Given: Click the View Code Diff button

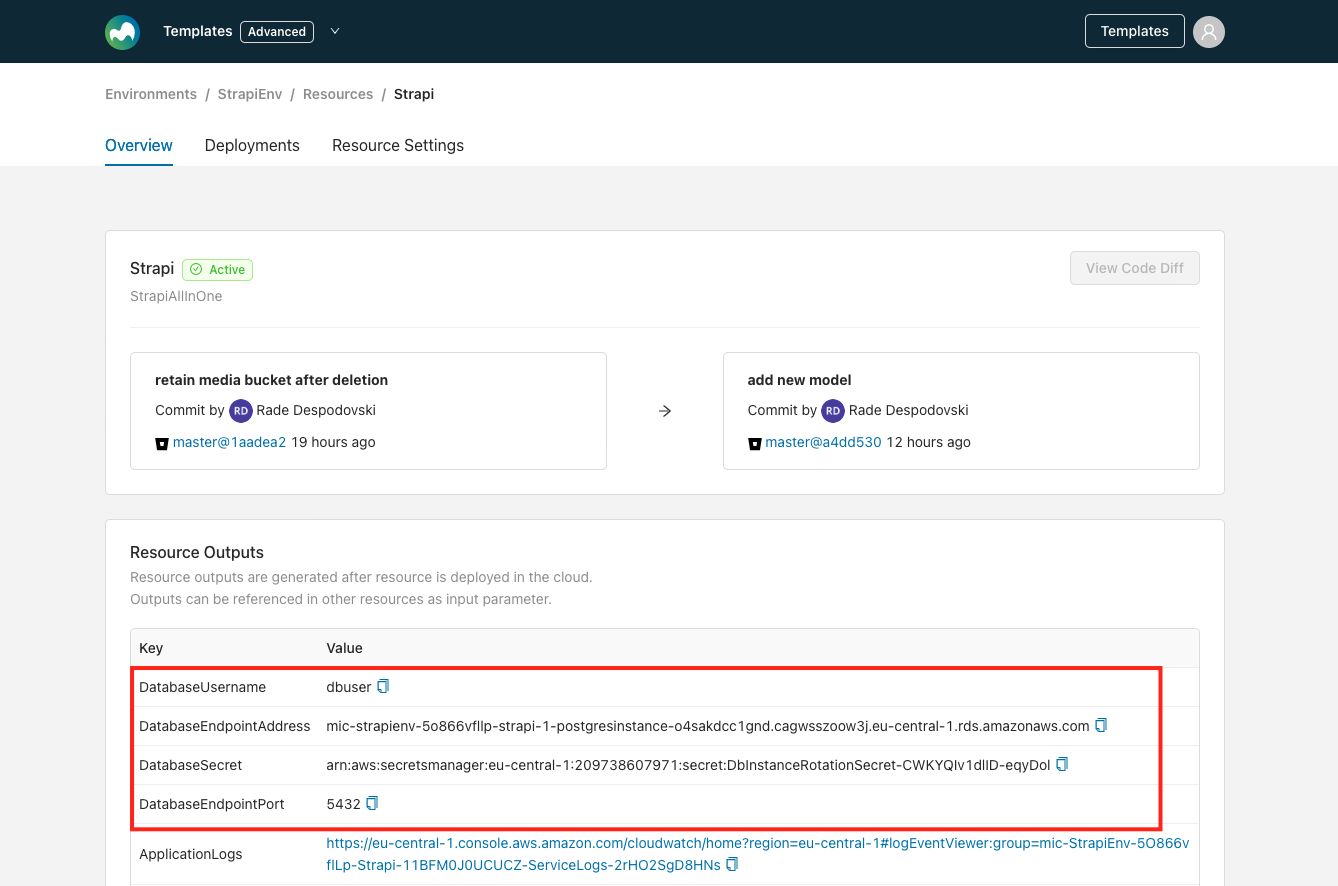Looking at the screenshot, I should [x=1135, y=268].
